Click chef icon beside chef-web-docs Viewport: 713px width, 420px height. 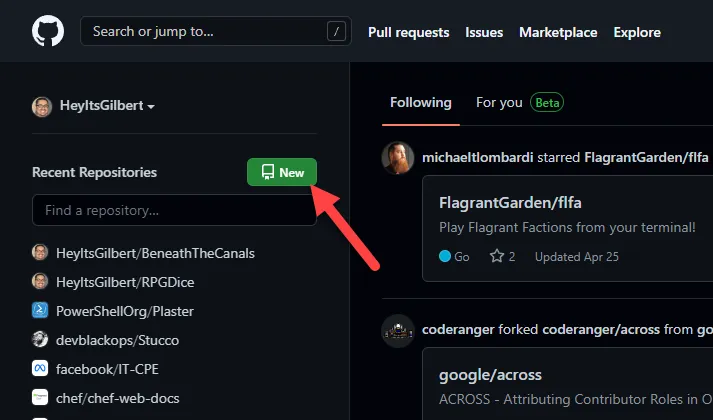tap(40, 397)
